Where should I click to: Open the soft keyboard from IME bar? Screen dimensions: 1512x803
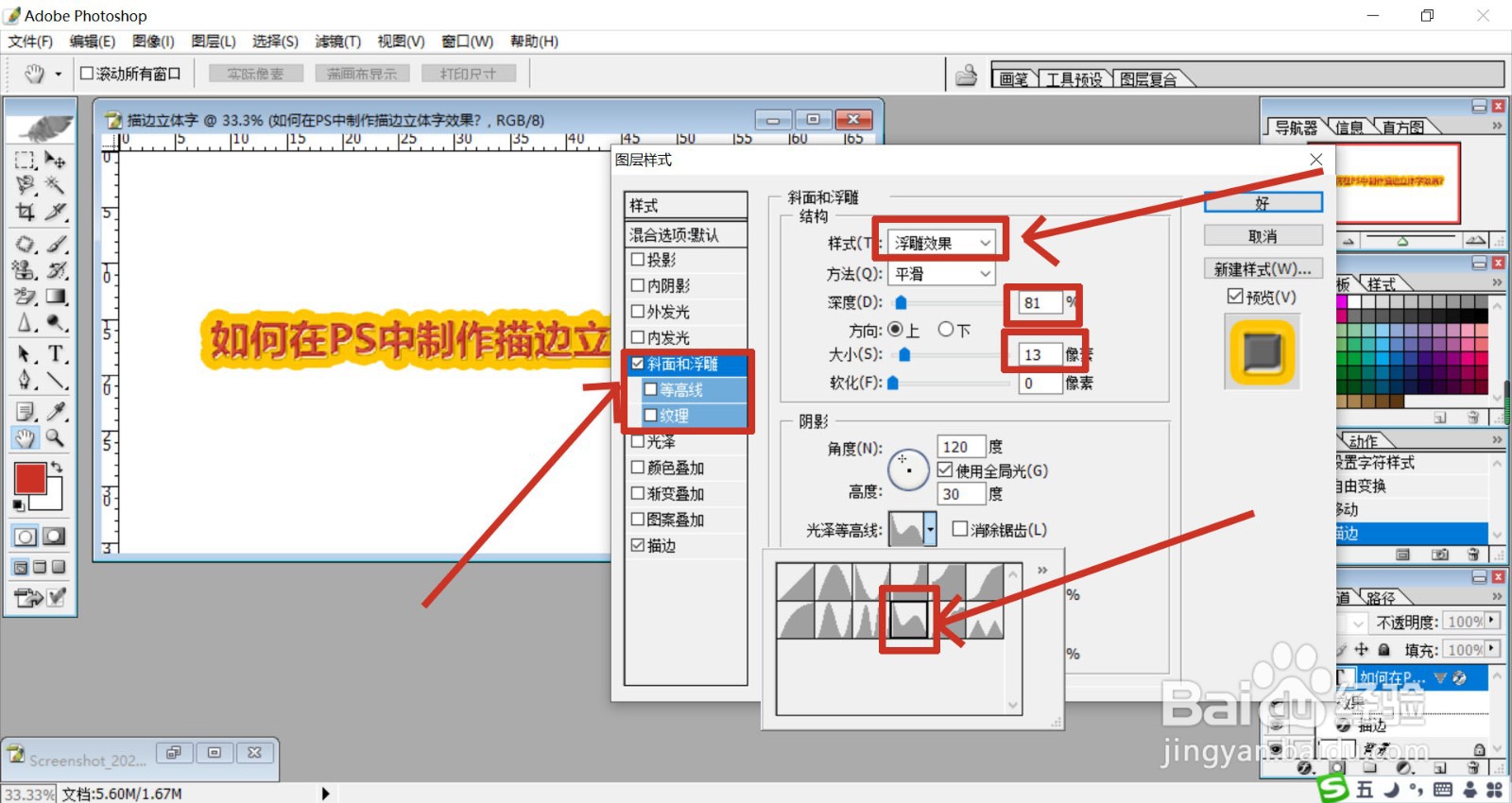(1443, 790)
